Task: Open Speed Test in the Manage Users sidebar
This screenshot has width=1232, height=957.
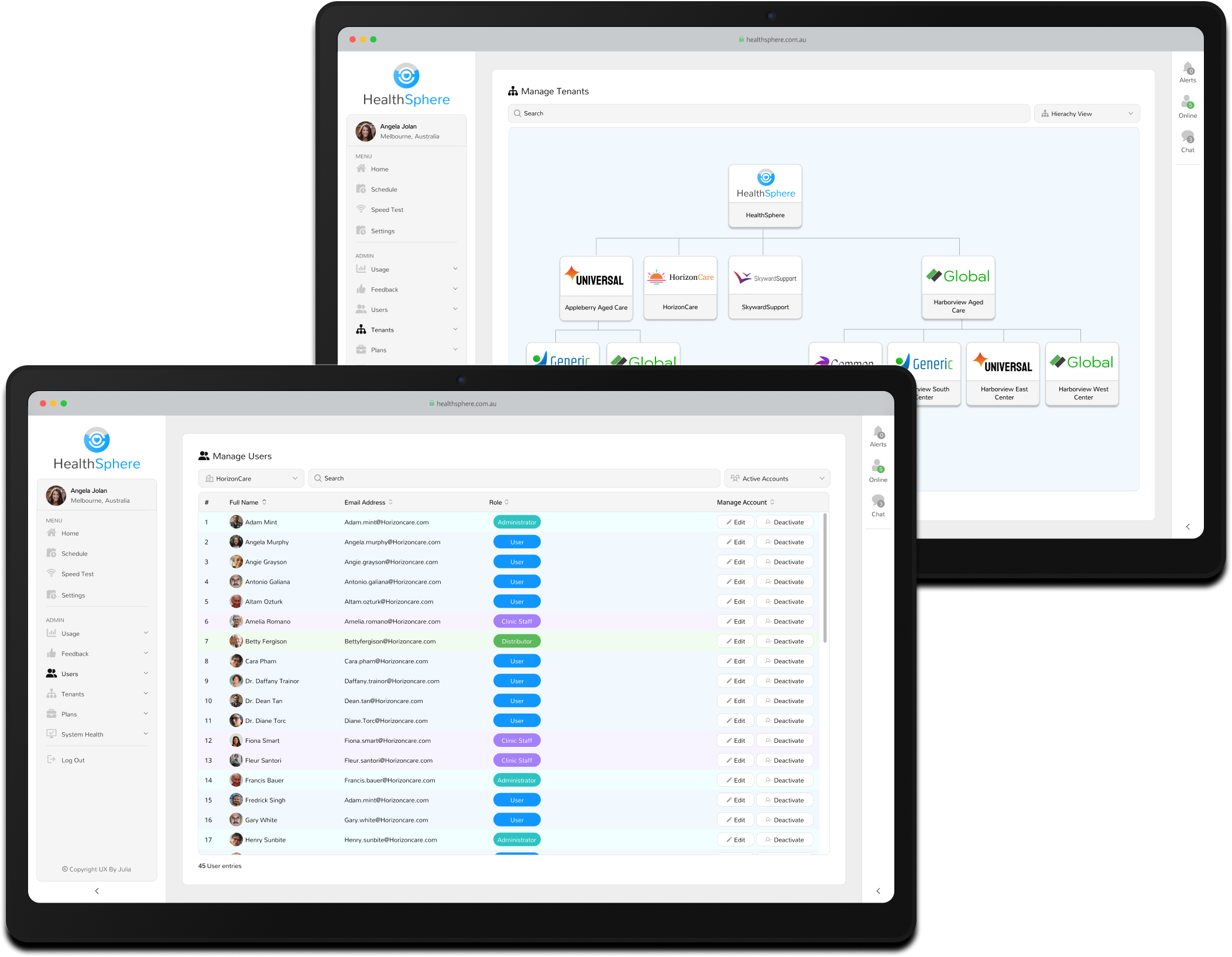Action: (77, 574)
